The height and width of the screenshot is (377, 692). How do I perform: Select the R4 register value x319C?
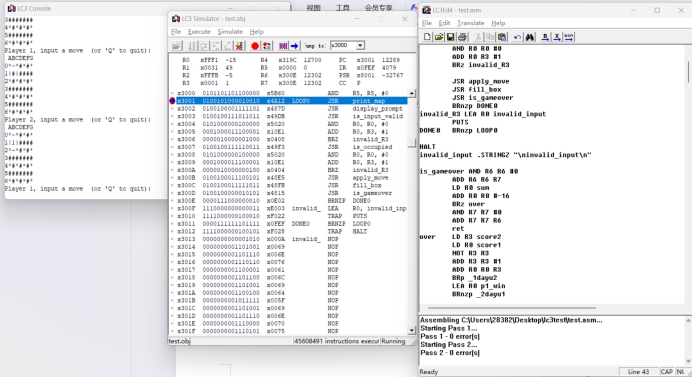[287, 60]
